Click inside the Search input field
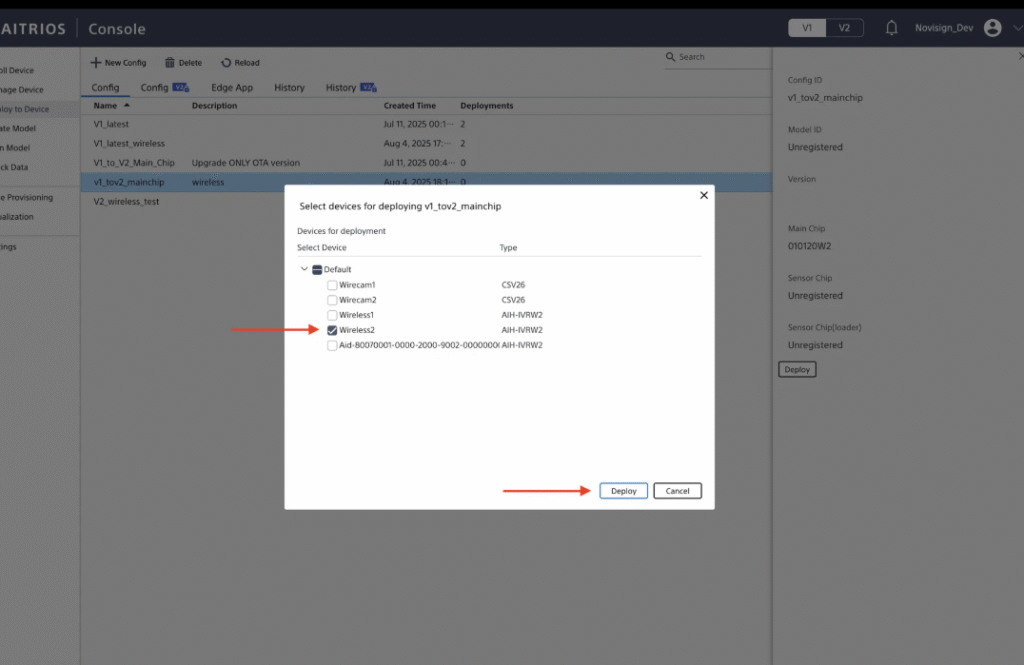The width and height of the screenshot is (1024, 665). 720,57
